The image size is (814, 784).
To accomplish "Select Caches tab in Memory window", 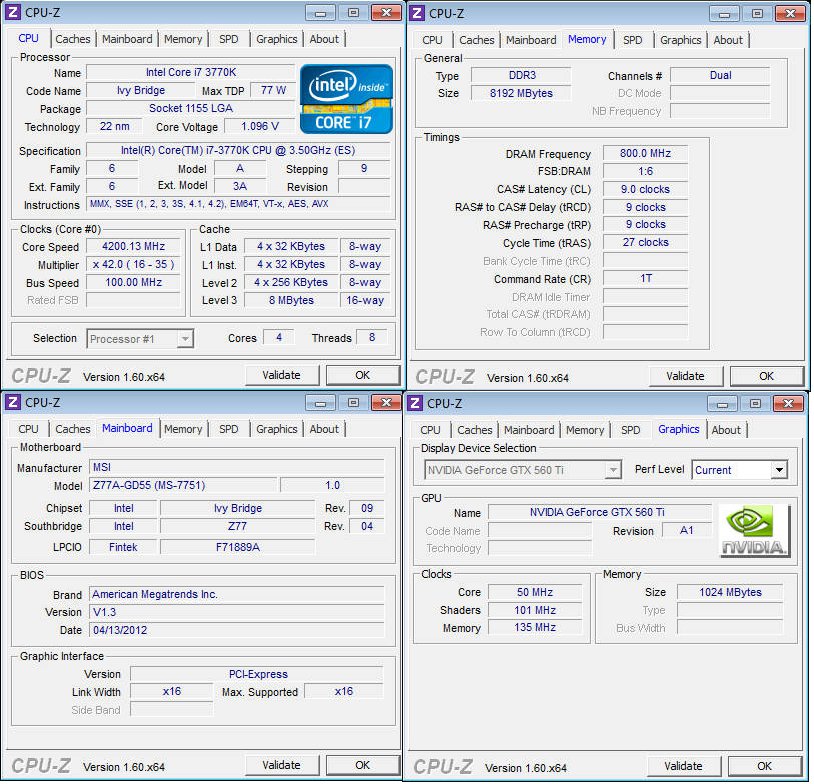I will (477, 40).
